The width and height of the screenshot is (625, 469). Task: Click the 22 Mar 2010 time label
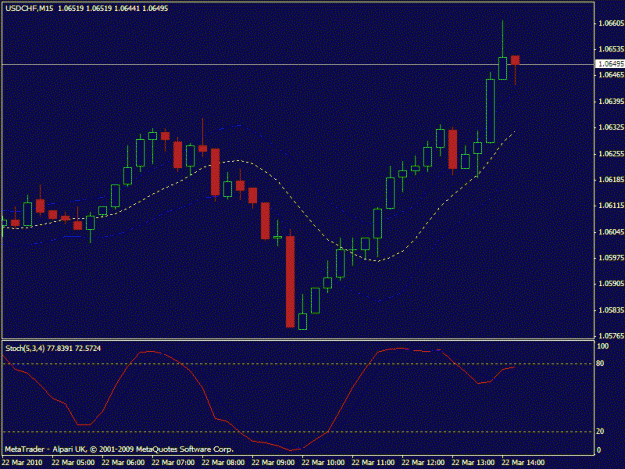pyautogui.click(x=22, y=463)
